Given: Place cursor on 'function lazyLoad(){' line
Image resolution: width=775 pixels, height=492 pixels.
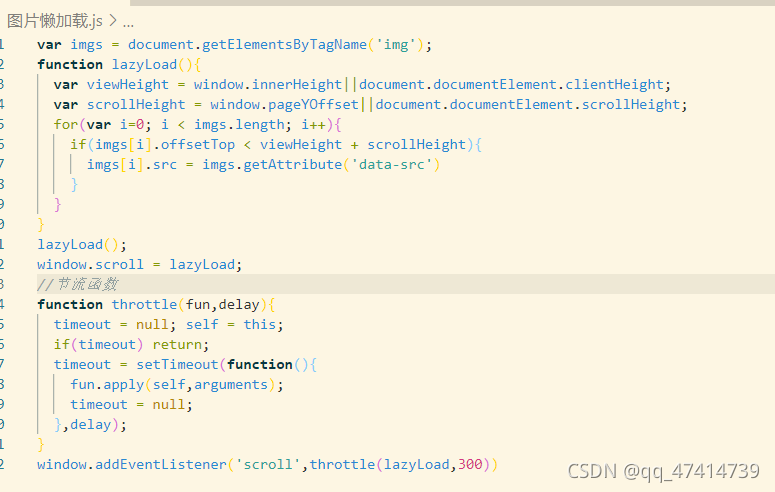Looking at the screenshot, I should pyautogui.click(x=119, y=65).
